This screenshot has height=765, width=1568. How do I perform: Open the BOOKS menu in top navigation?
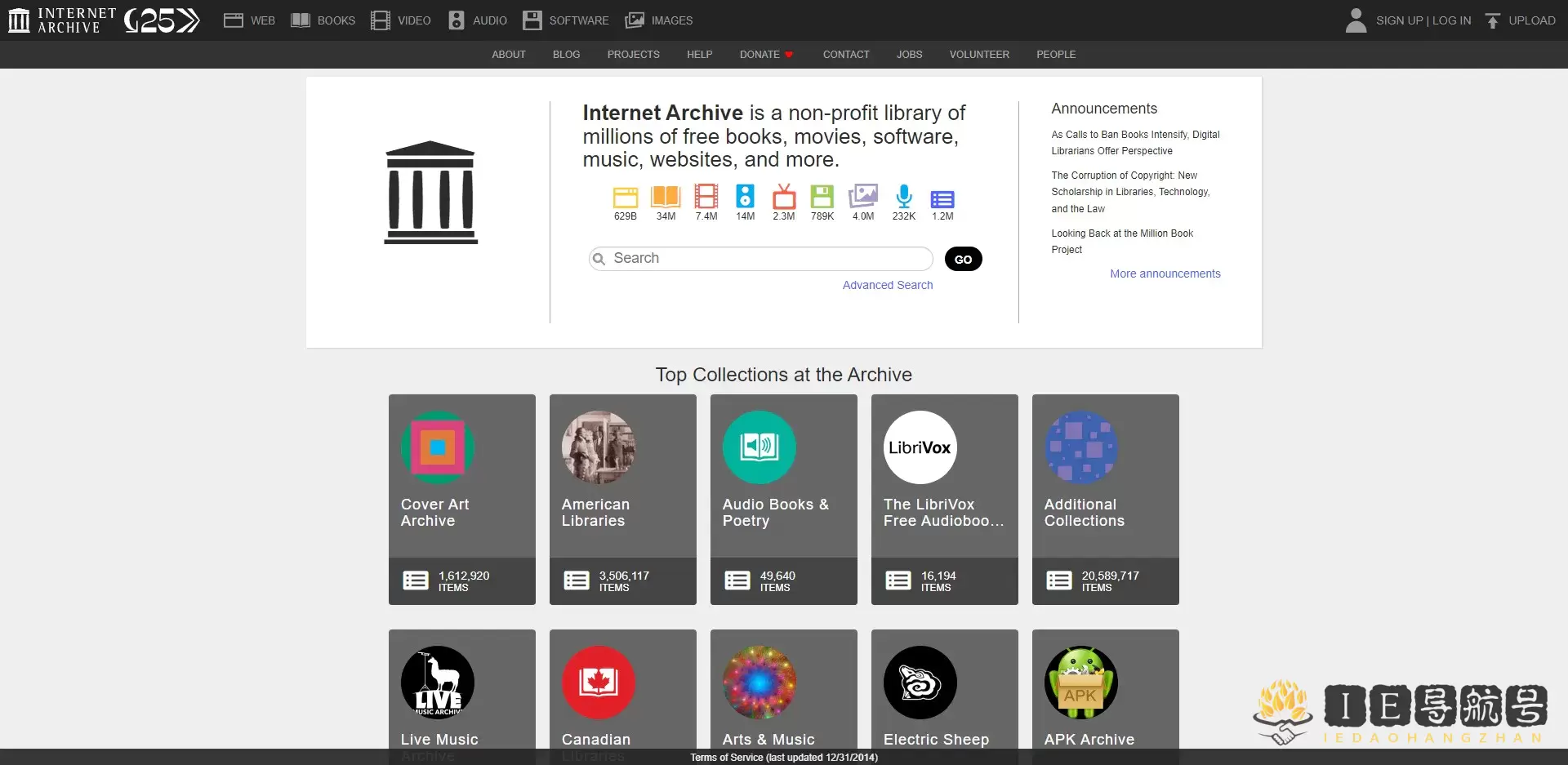tap(323, 20)
